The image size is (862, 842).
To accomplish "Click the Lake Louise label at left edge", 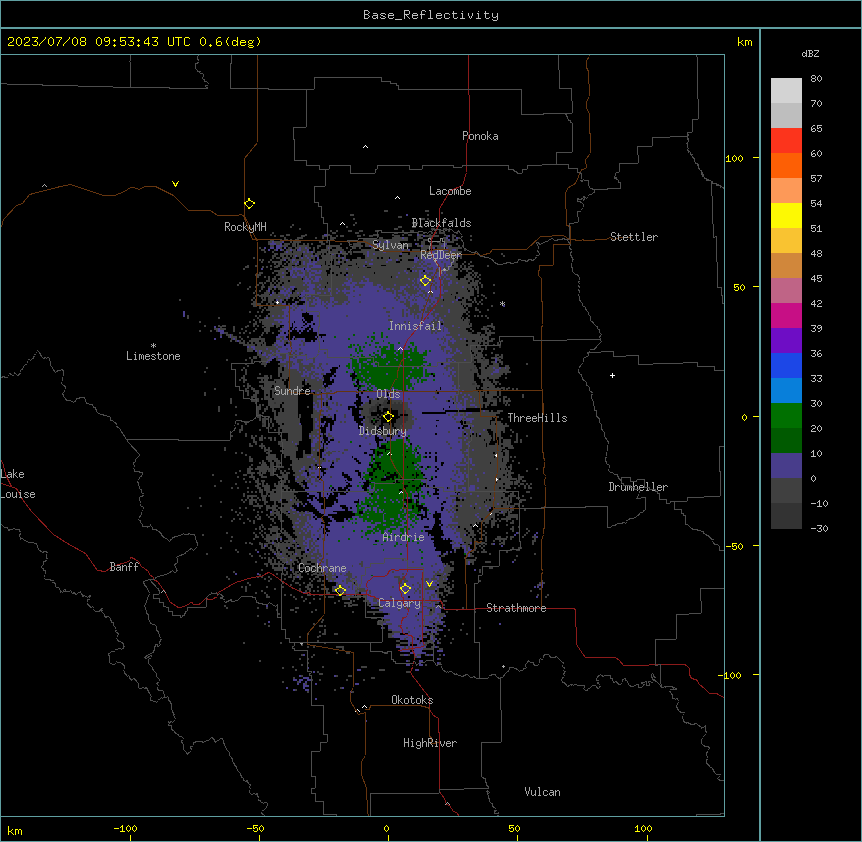I will coord(18,484).
